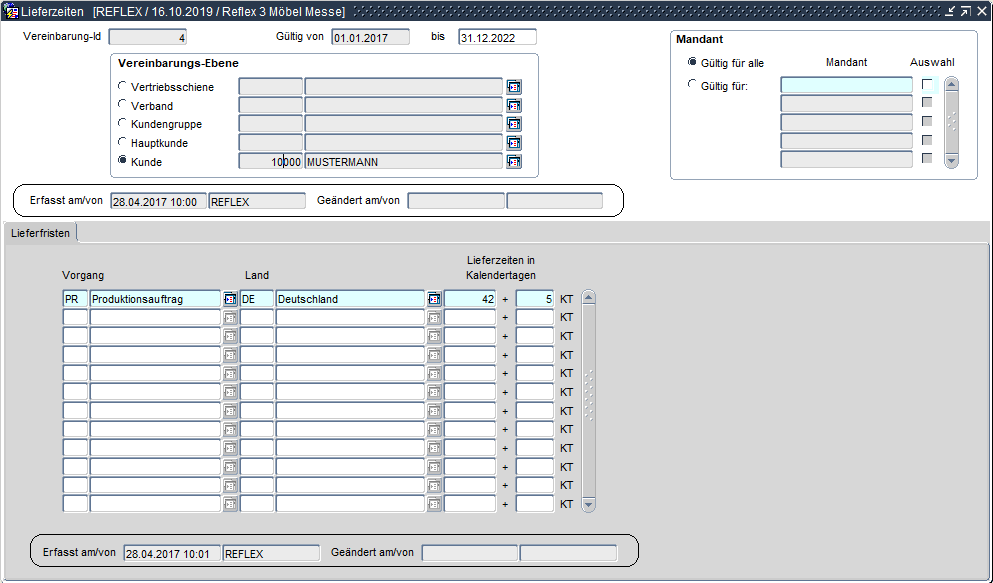Open value list icon next to Deutschland
Image resolution: width=993 pixels, height=583 pixels.
[x=434, y=299]
